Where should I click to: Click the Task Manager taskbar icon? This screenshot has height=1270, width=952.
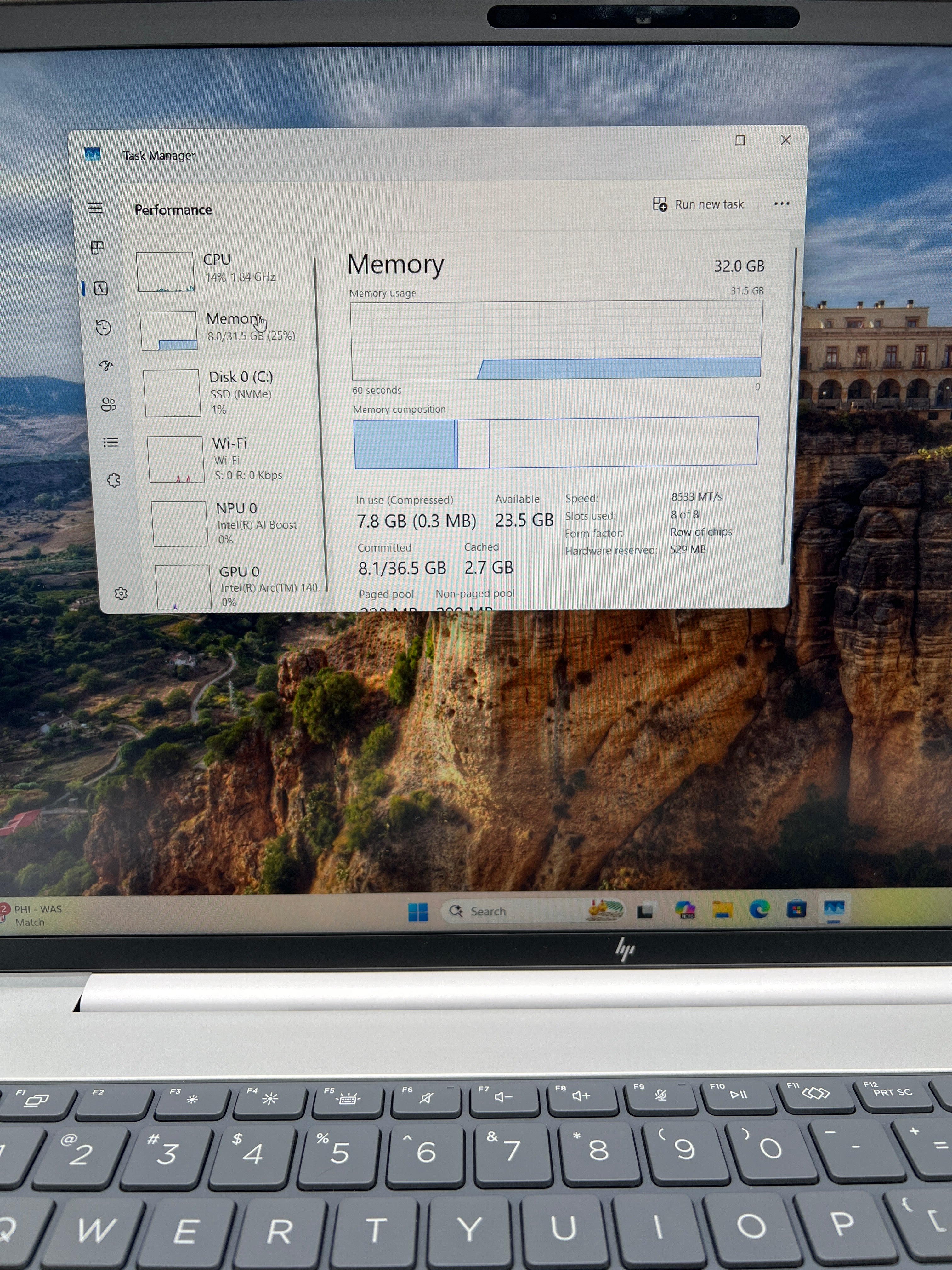pos(834,908)
